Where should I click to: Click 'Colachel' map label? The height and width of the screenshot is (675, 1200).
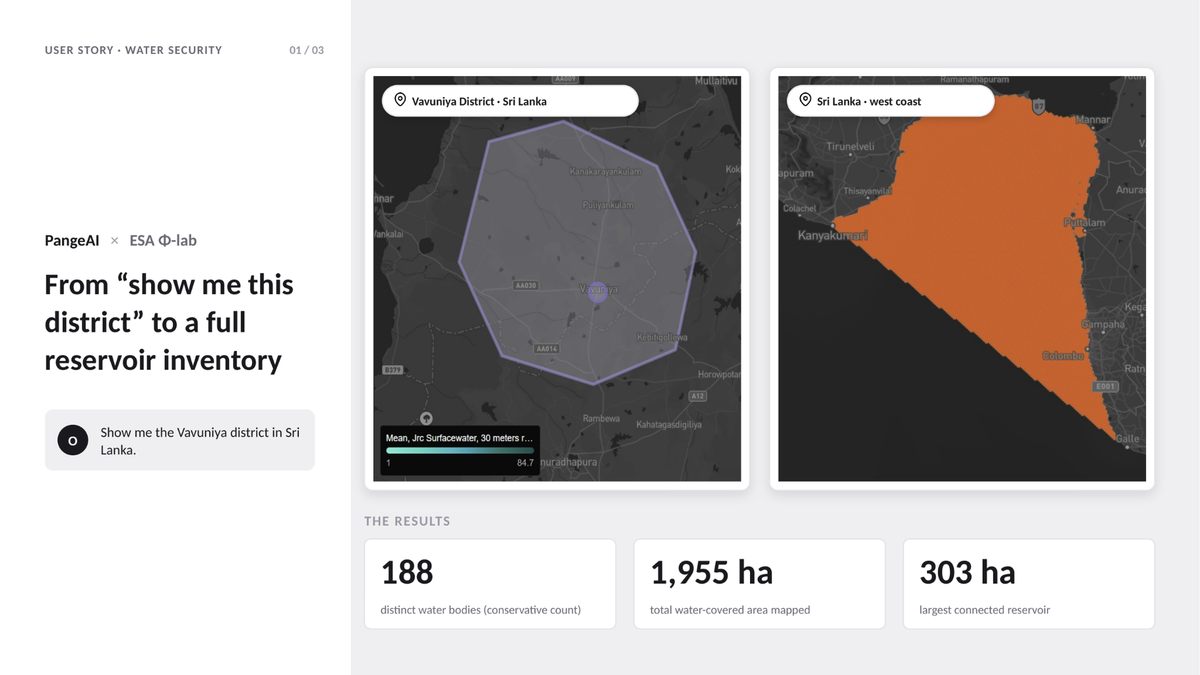[800, 209]
